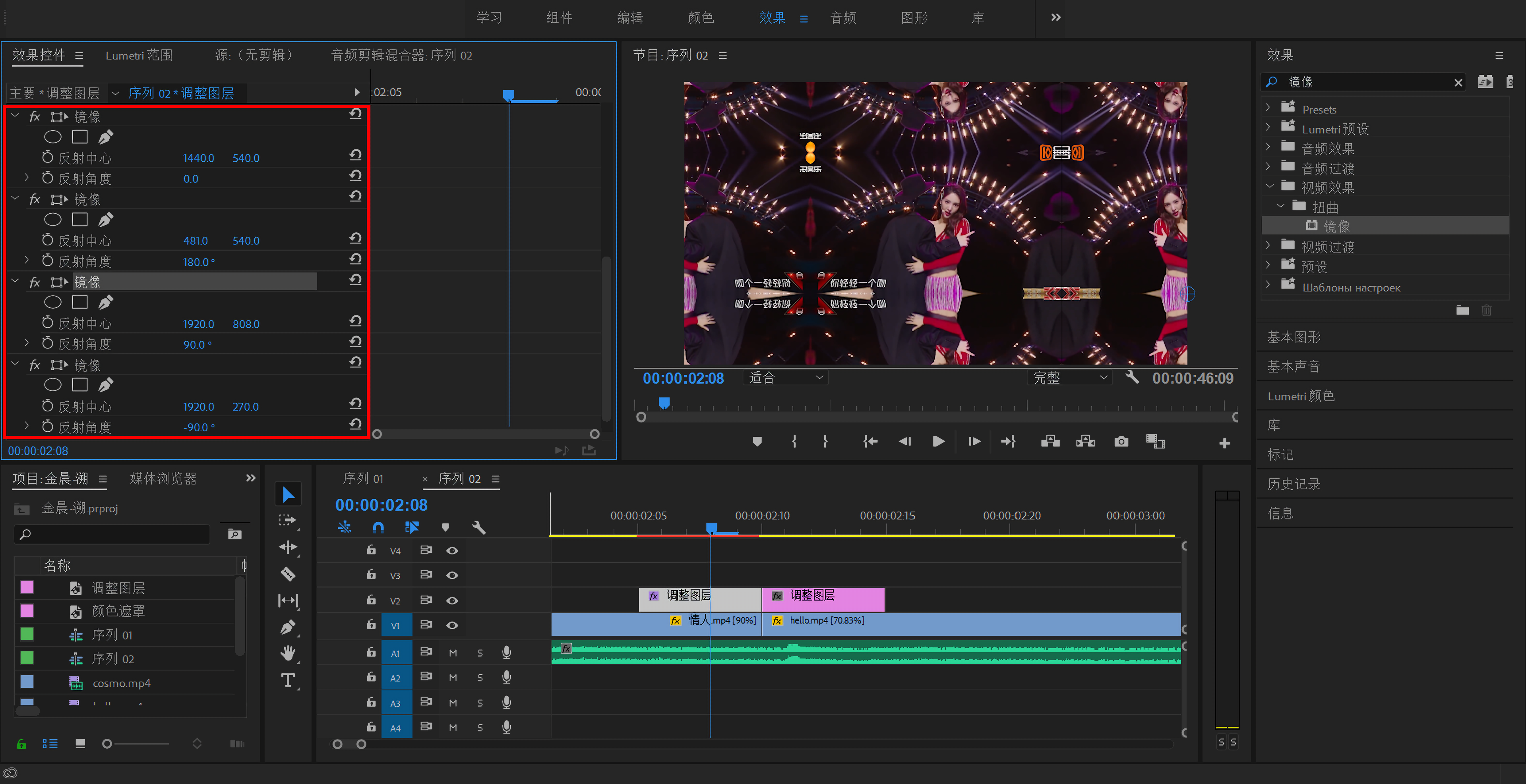The height and width of the screenshot is (784, 1526).
Task: Click the Extract button
Action: (x=1085, y=442)
